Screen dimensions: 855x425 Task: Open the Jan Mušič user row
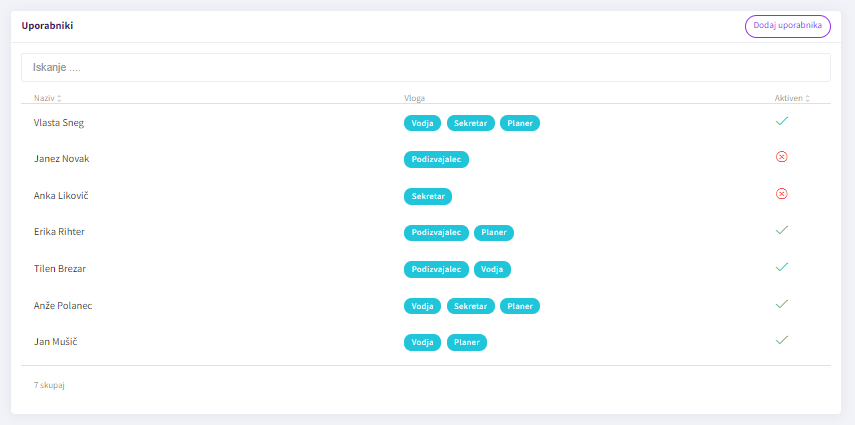426,342
